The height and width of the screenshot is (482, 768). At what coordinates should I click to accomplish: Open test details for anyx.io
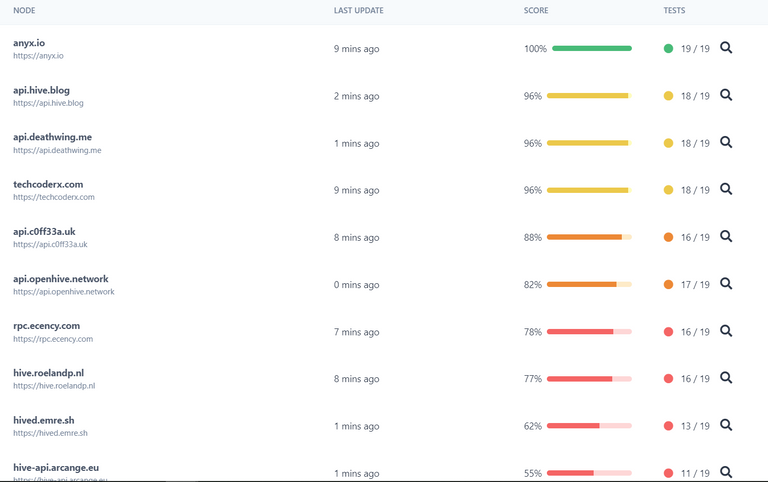(726, 48)
